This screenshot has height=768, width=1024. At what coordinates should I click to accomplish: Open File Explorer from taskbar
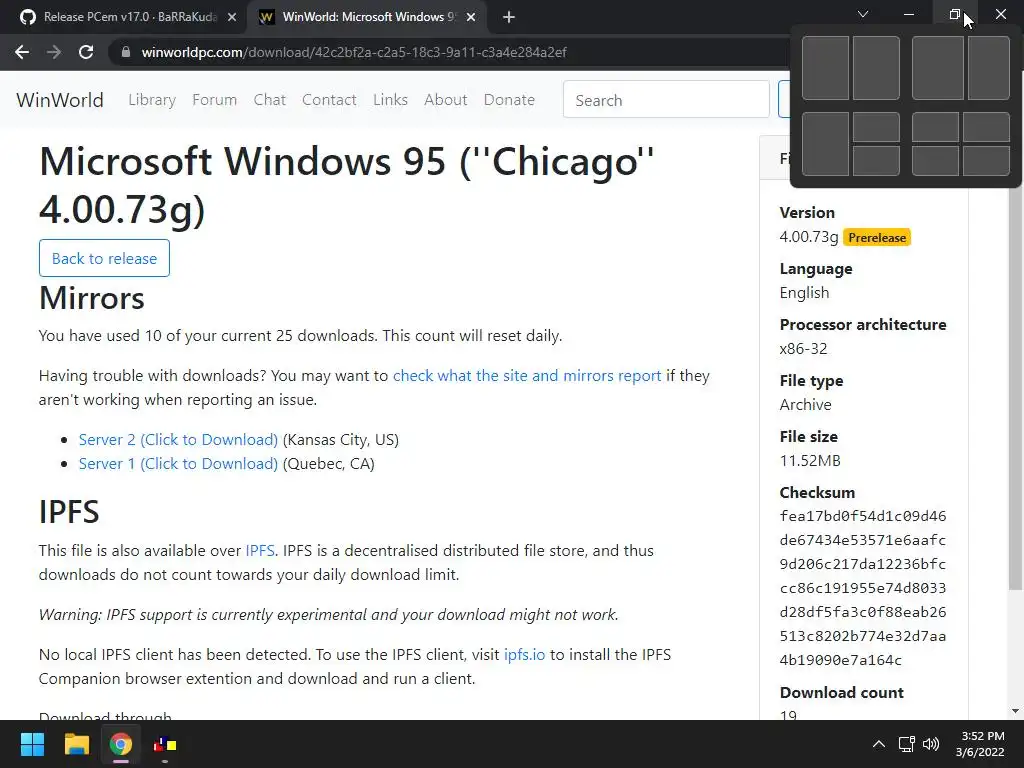(x=76, y=744)
